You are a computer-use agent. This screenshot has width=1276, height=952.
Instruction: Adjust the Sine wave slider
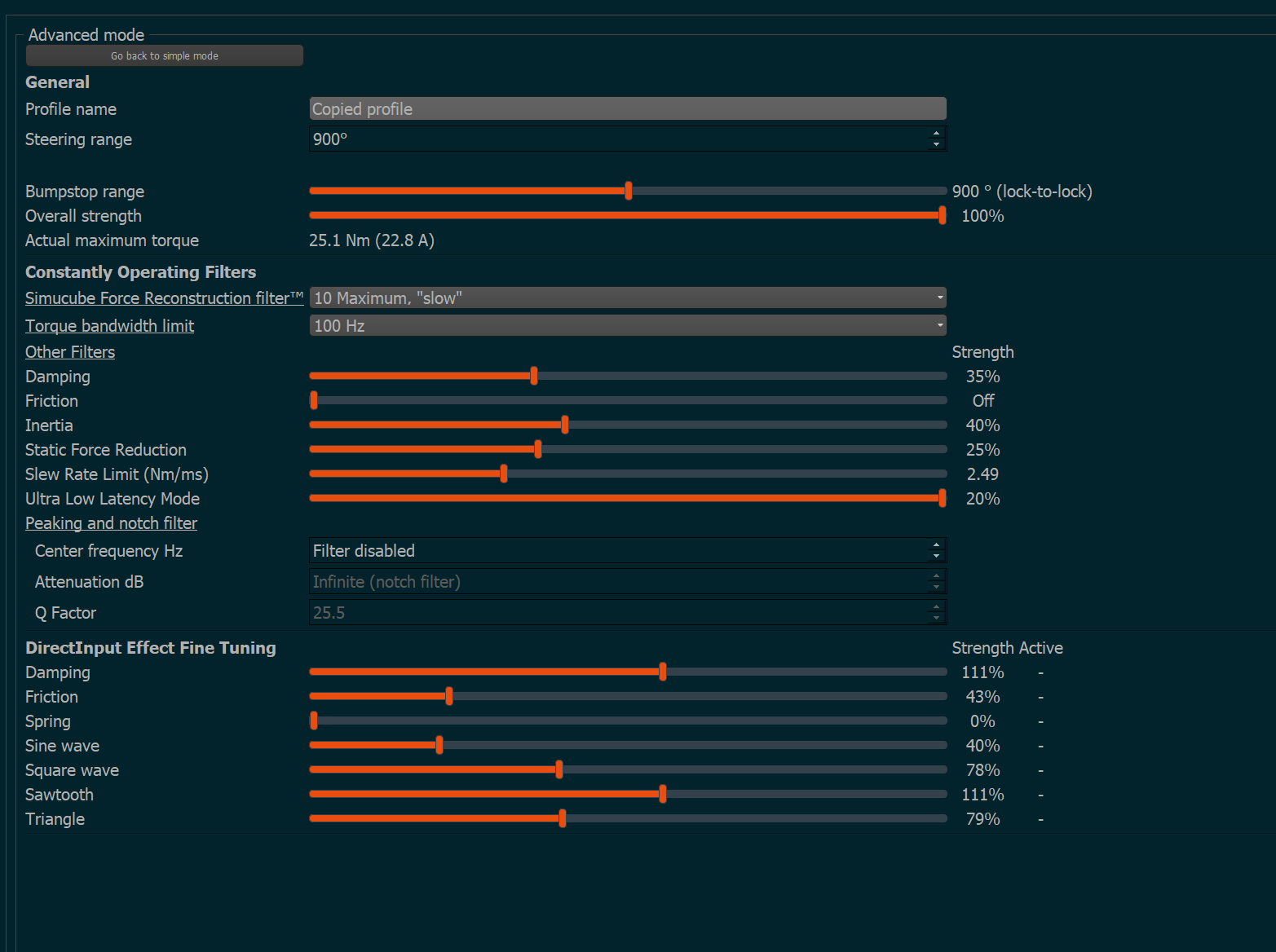click(628, 745)
